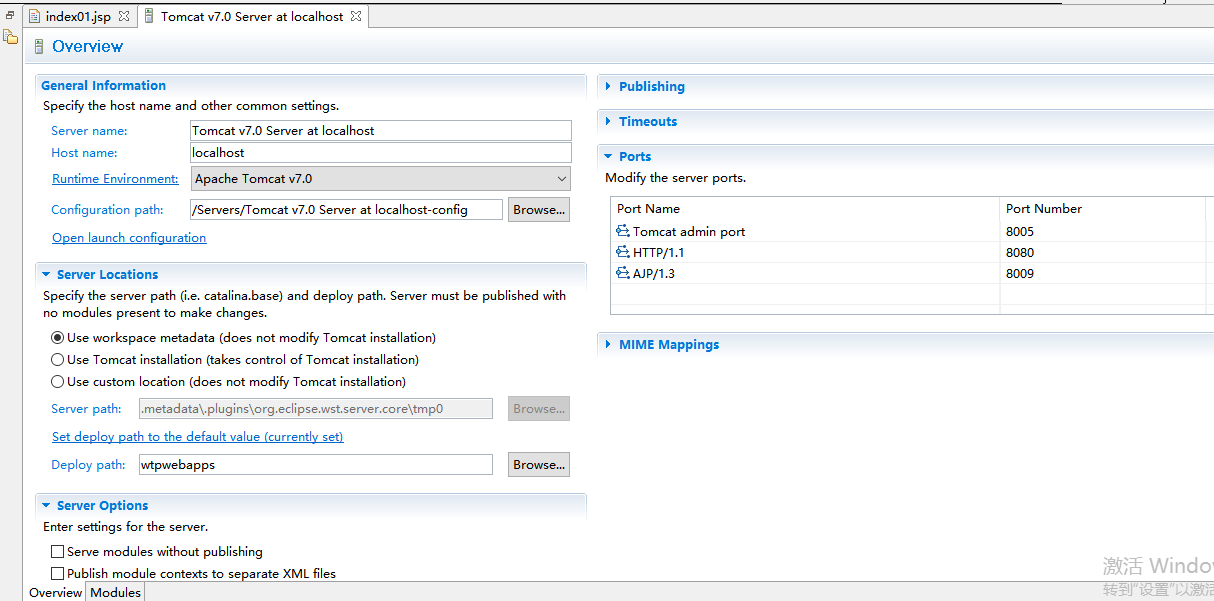The image size is (1214, 601).
Task: Click the Overview server icon in header
Action: (39, 47)
